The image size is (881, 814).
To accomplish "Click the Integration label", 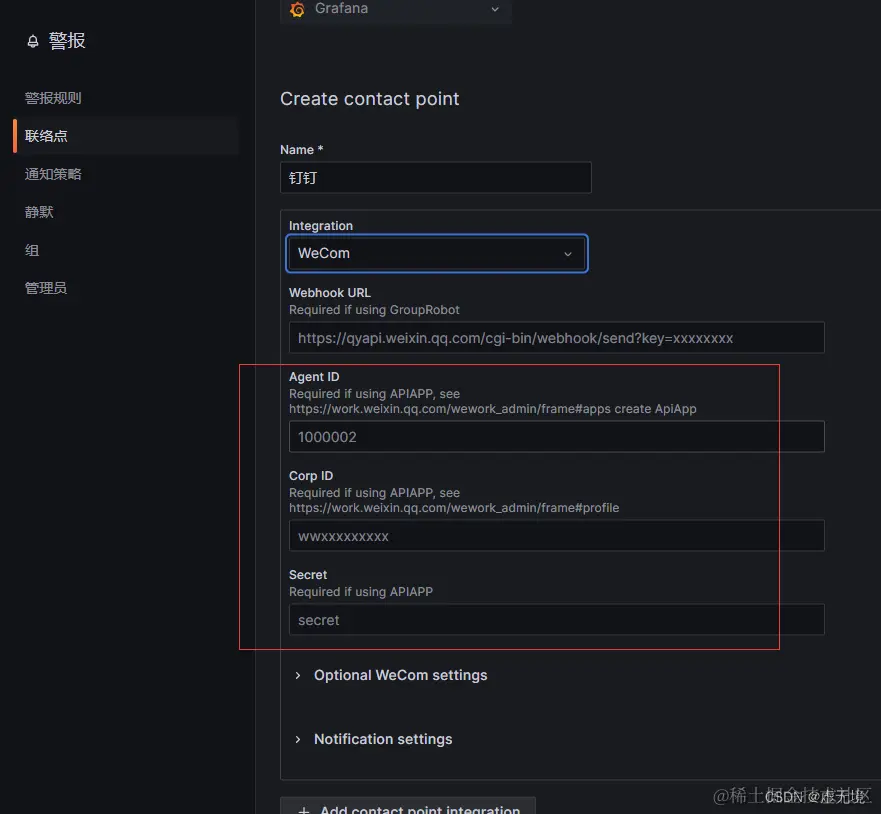I will coord(321,226).
